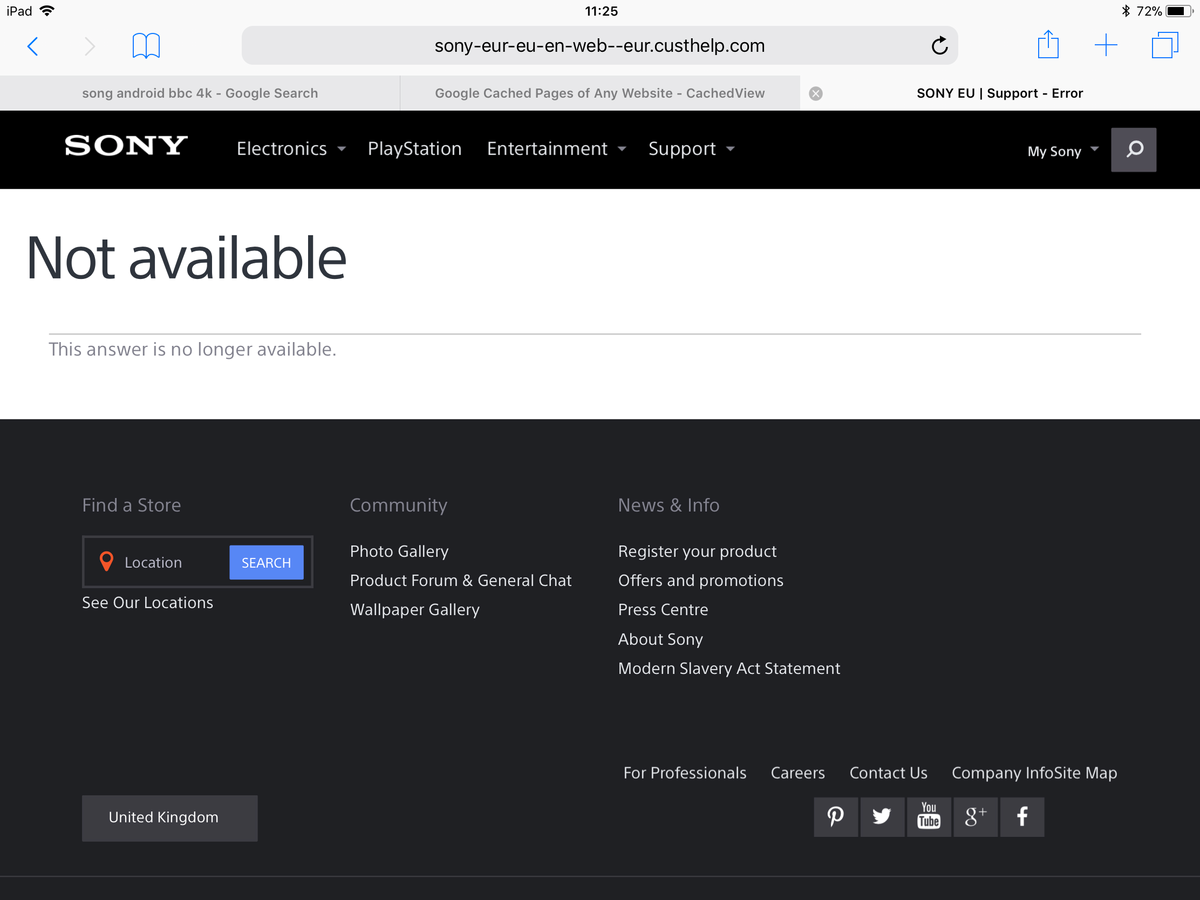Switch to the CachedView tab

600,93
